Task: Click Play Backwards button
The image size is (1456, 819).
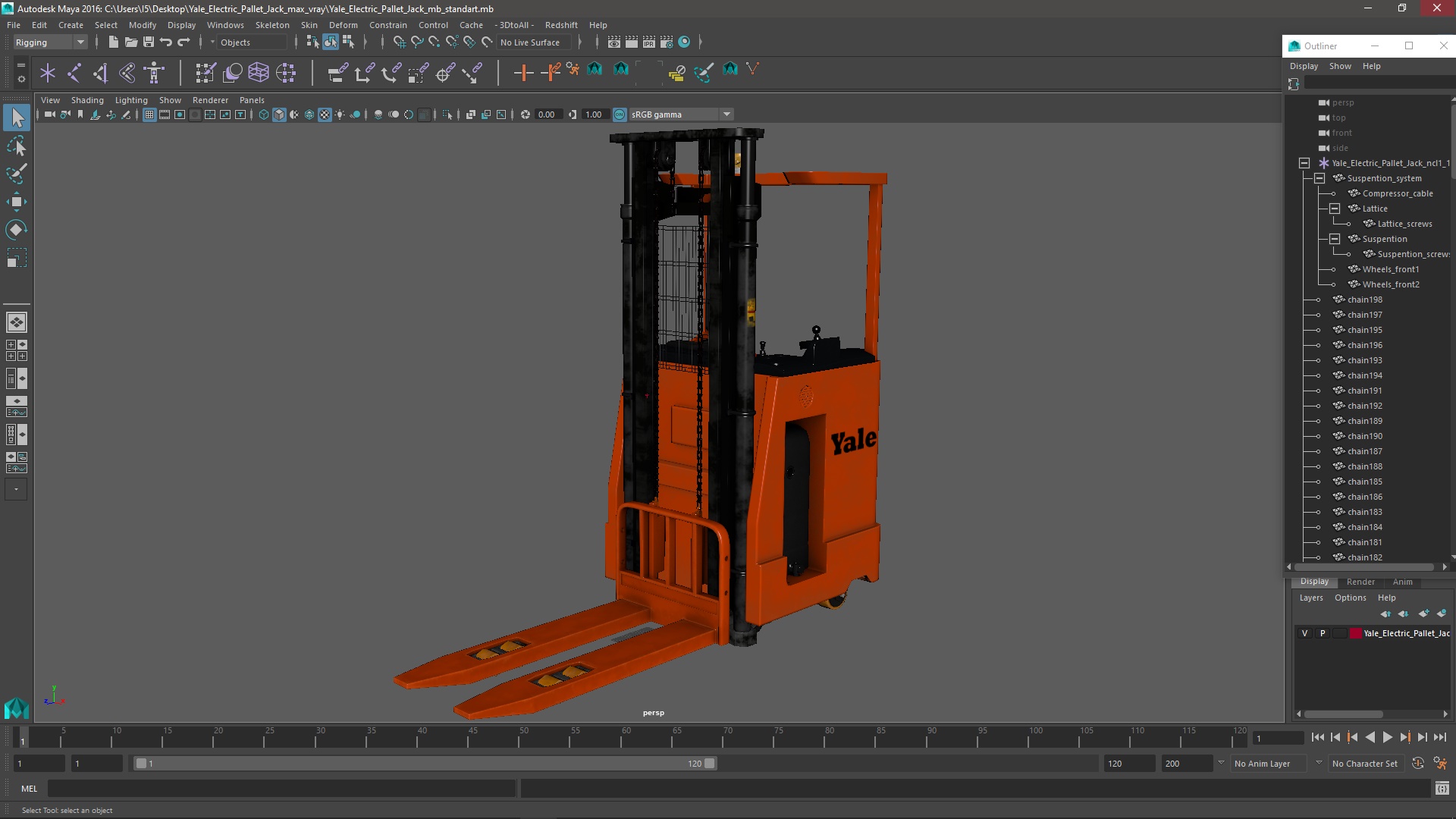Action: click(1370, 737)
